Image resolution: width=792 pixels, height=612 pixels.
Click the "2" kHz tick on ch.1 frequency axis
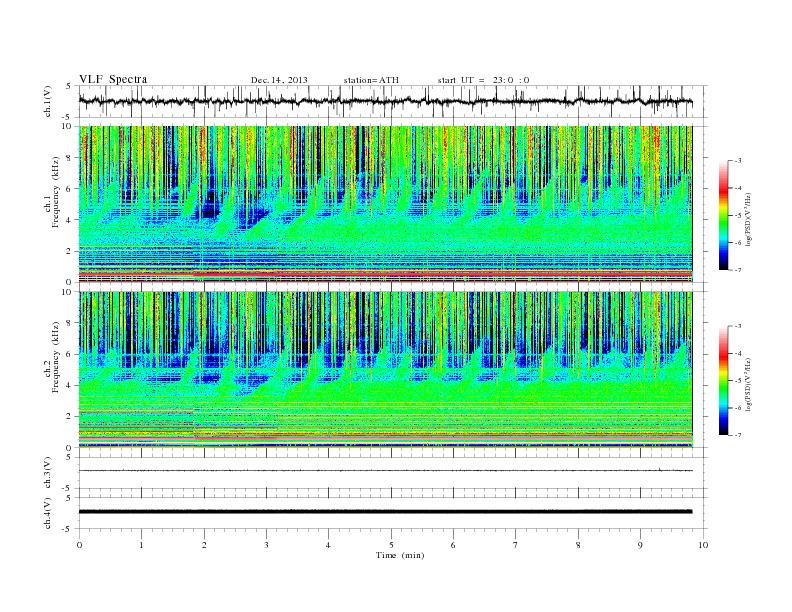pyautogui.click(x=70, y=251)
